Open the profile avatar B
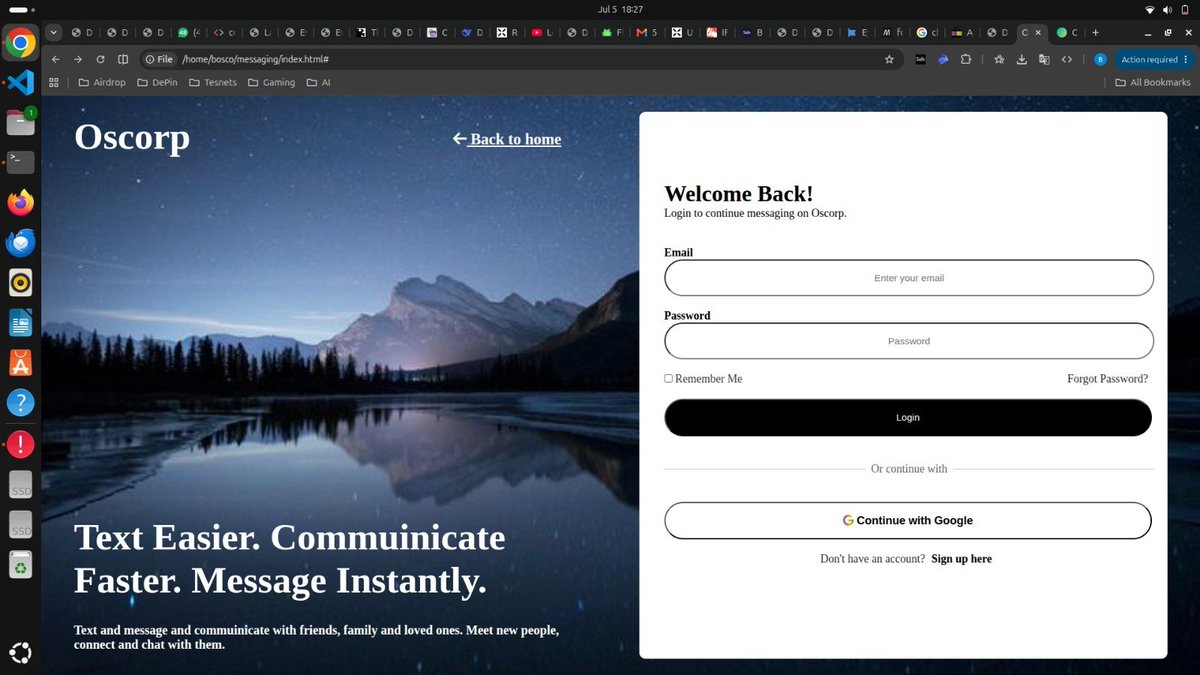Image resolution: width=1200 pixels, height=675 pixels. pyautogui.click(x=1100, y=59)
